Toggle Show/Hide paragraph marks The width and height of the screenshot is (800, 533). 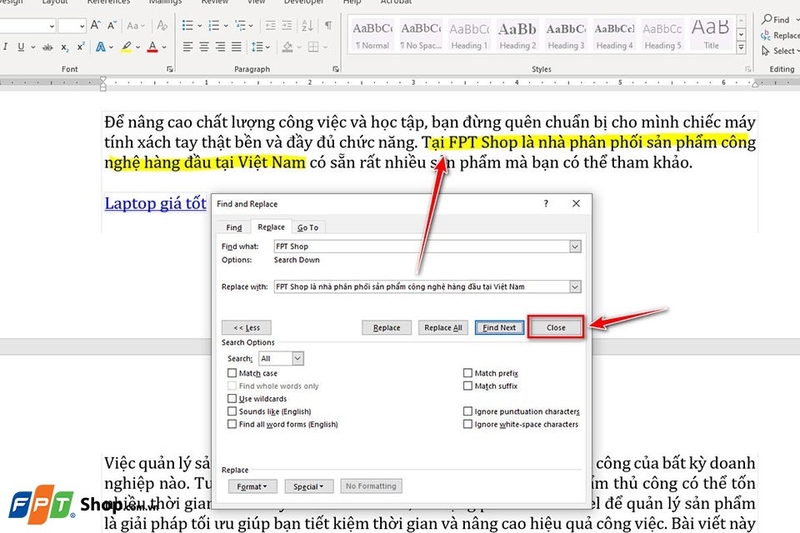[x=328, y=25]
